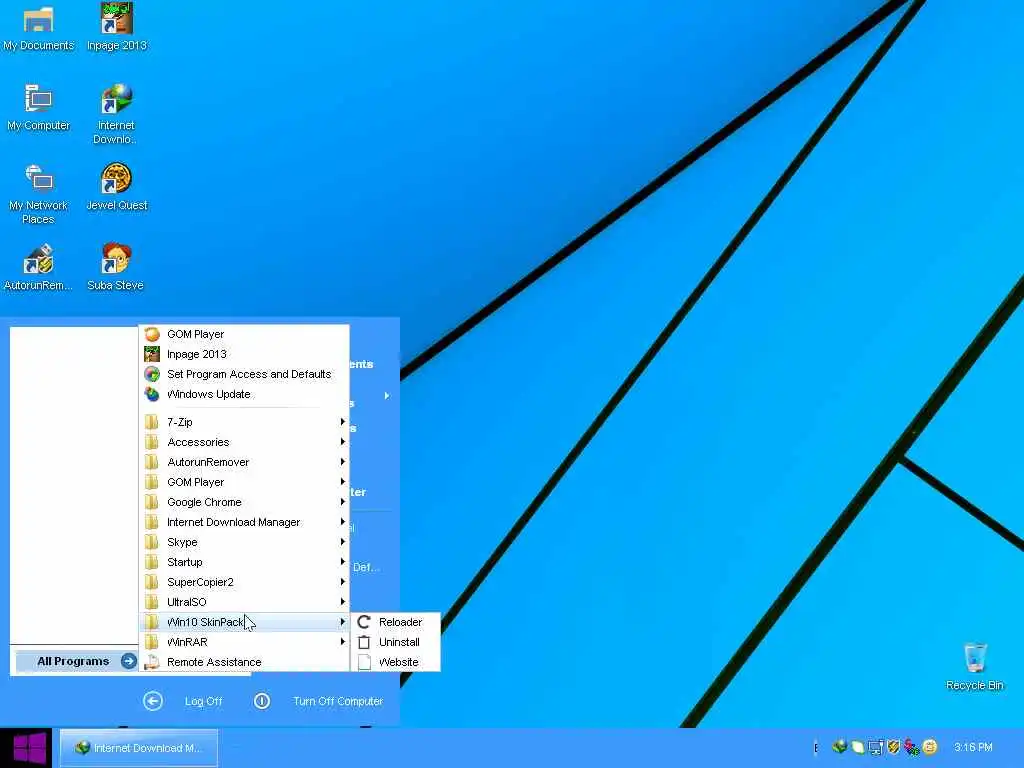Click the Remote Assistance entry text

(214, 662)
